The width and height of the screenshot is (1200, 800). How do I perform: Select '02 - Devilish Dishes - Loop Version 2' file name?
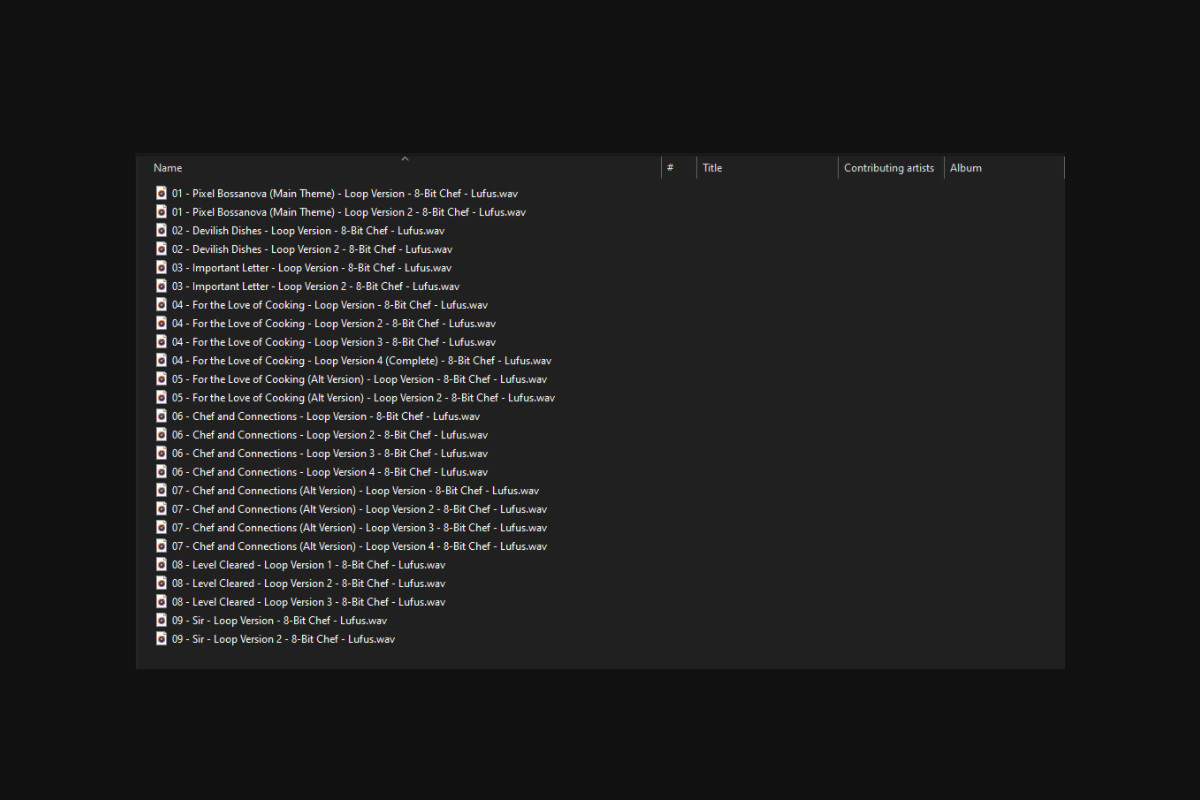pos(312,249)
